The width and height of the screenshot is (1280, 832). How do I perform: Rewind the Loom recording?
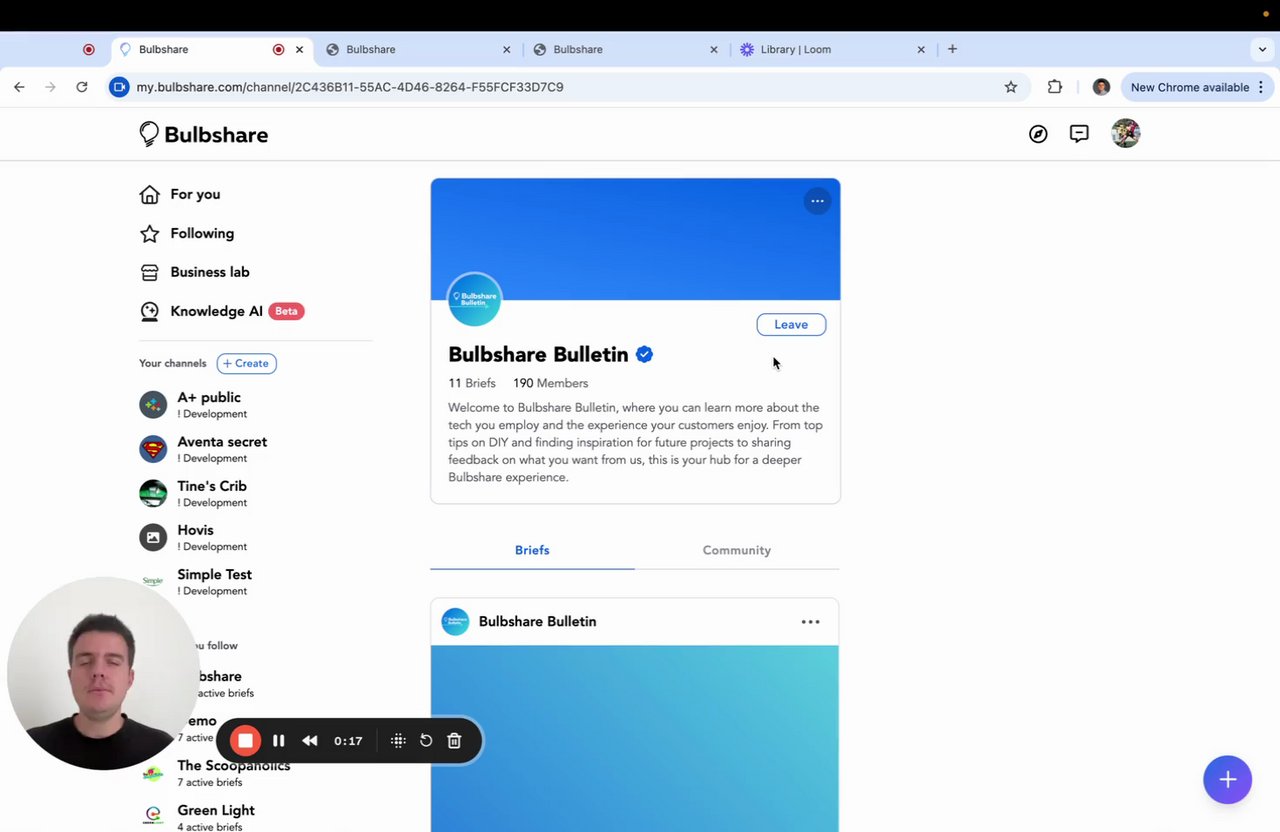(x=310, y=741)
